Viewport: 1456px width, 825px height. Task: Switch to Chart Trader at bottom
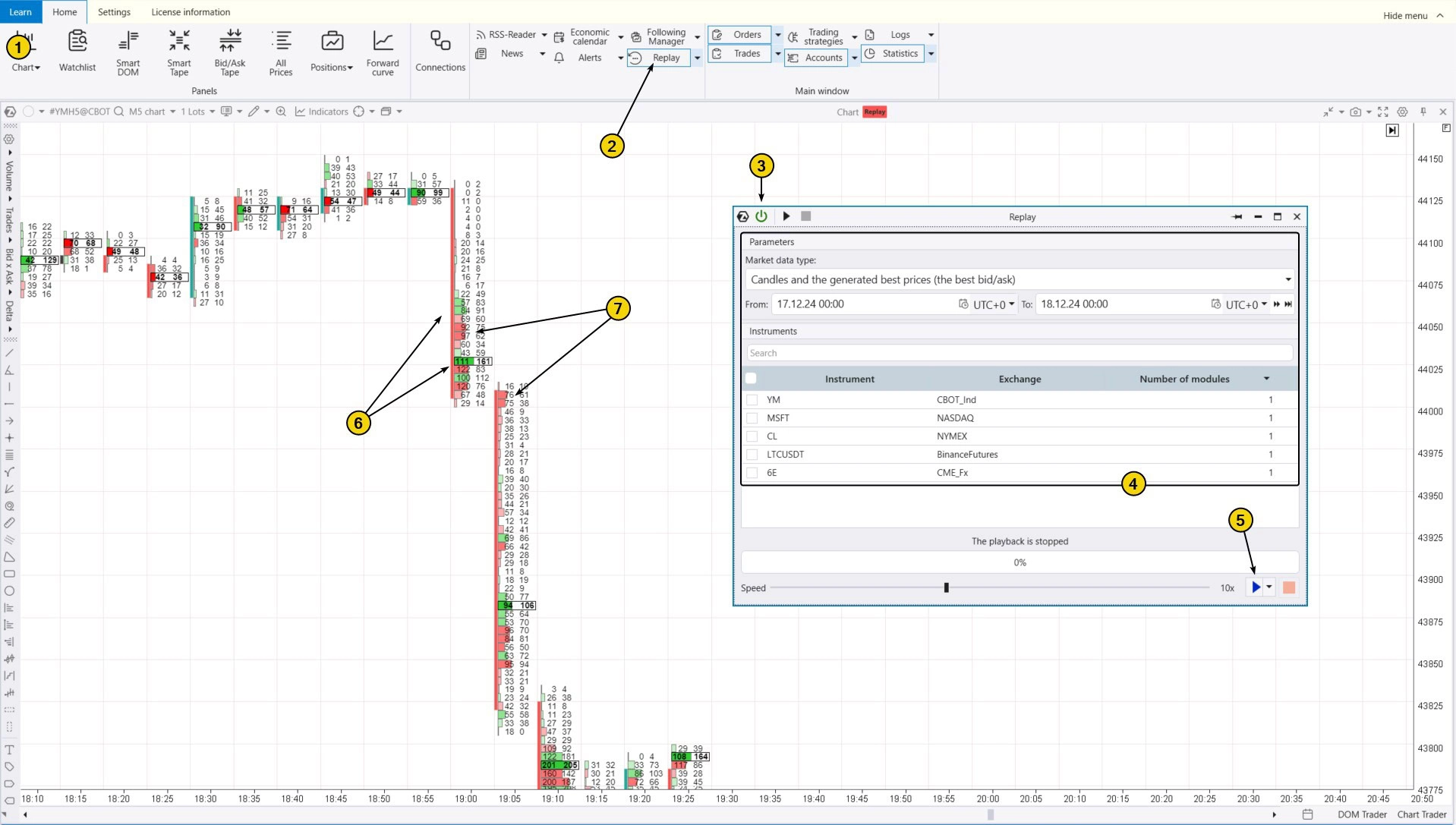1422,814
